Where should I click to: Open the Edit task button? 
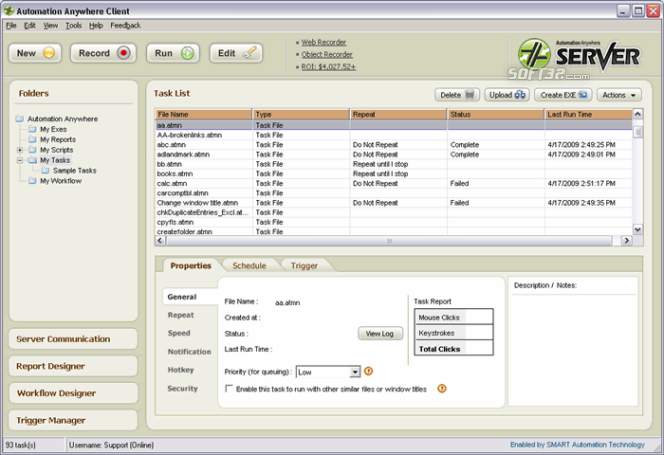[236, 53]
